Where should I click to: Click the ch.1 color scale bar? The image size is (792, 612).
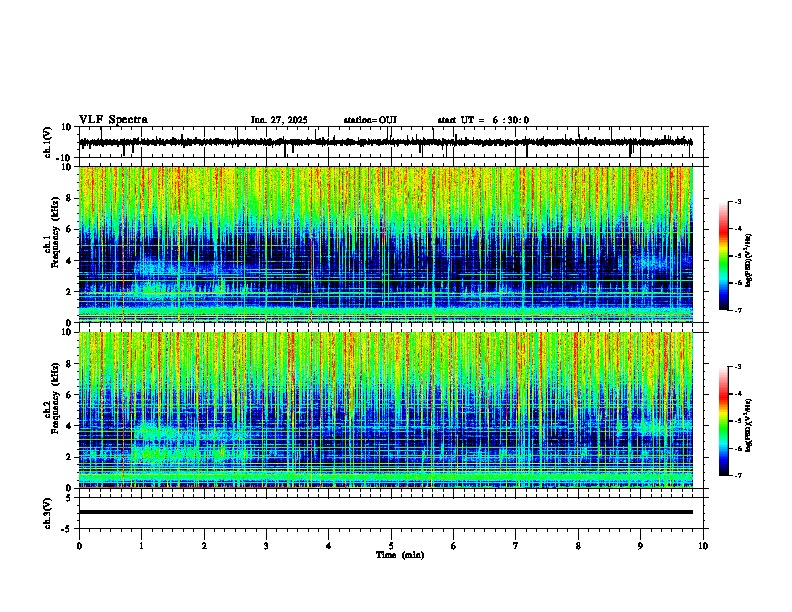[724, 256]
